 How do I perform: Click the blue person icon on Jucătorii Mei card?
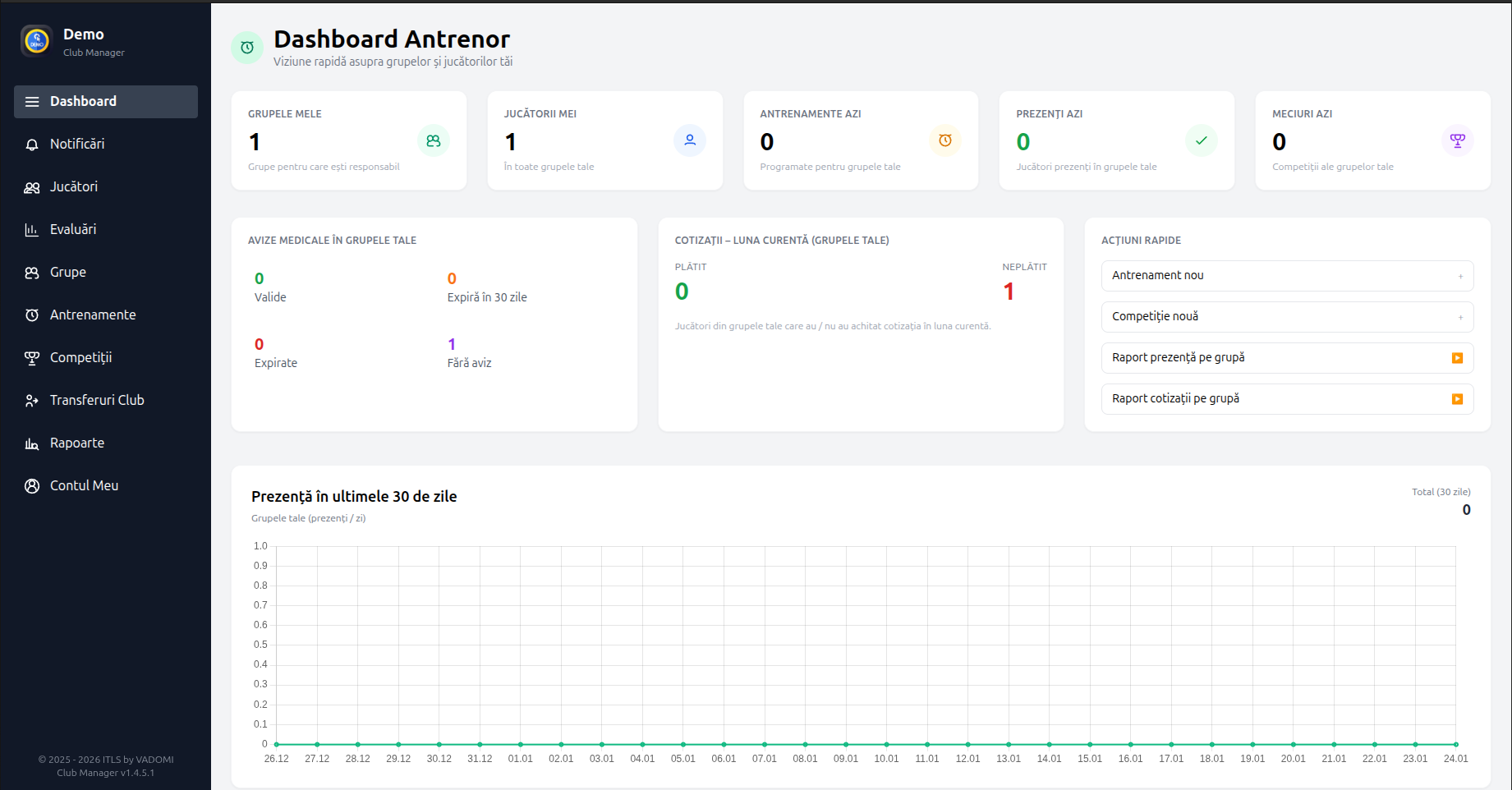pos(690,140)
